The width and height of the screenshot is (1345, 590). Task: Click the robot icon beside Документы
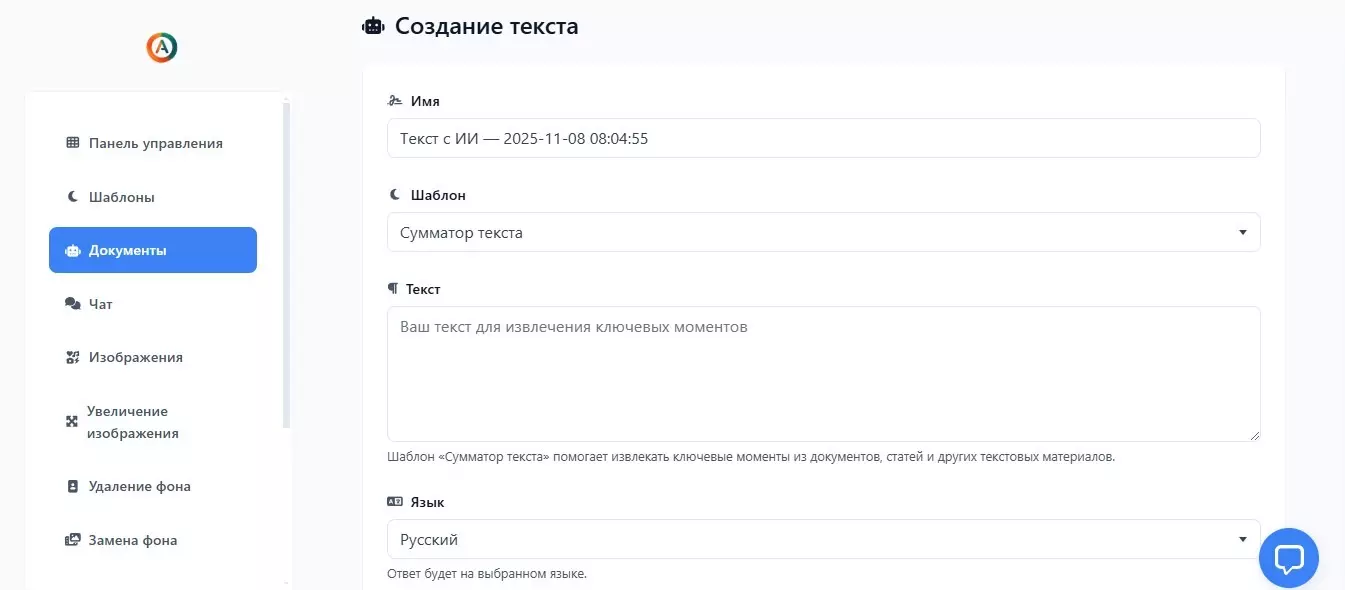tap(72, 250)
